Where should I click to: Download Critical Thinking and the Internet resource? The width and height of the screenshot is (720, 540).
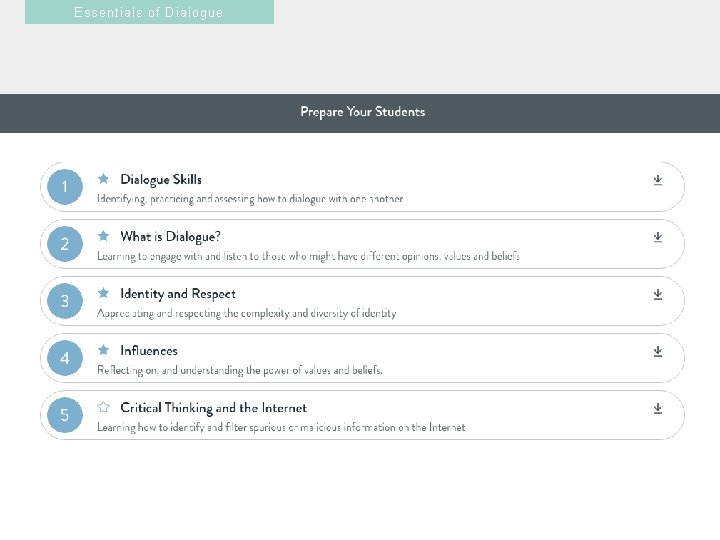click(x=658, y=408)
